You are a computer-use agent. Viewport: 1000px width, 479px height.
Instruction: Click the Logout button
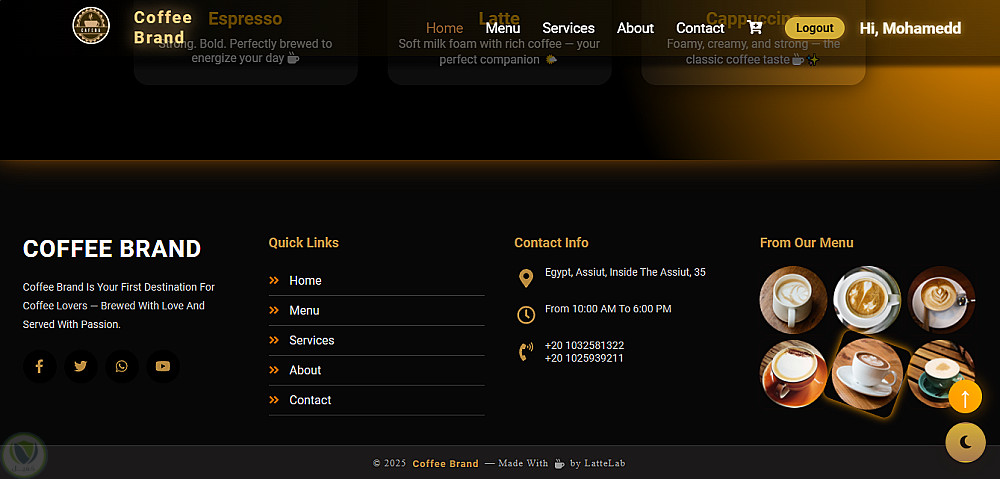coord(814,28)
